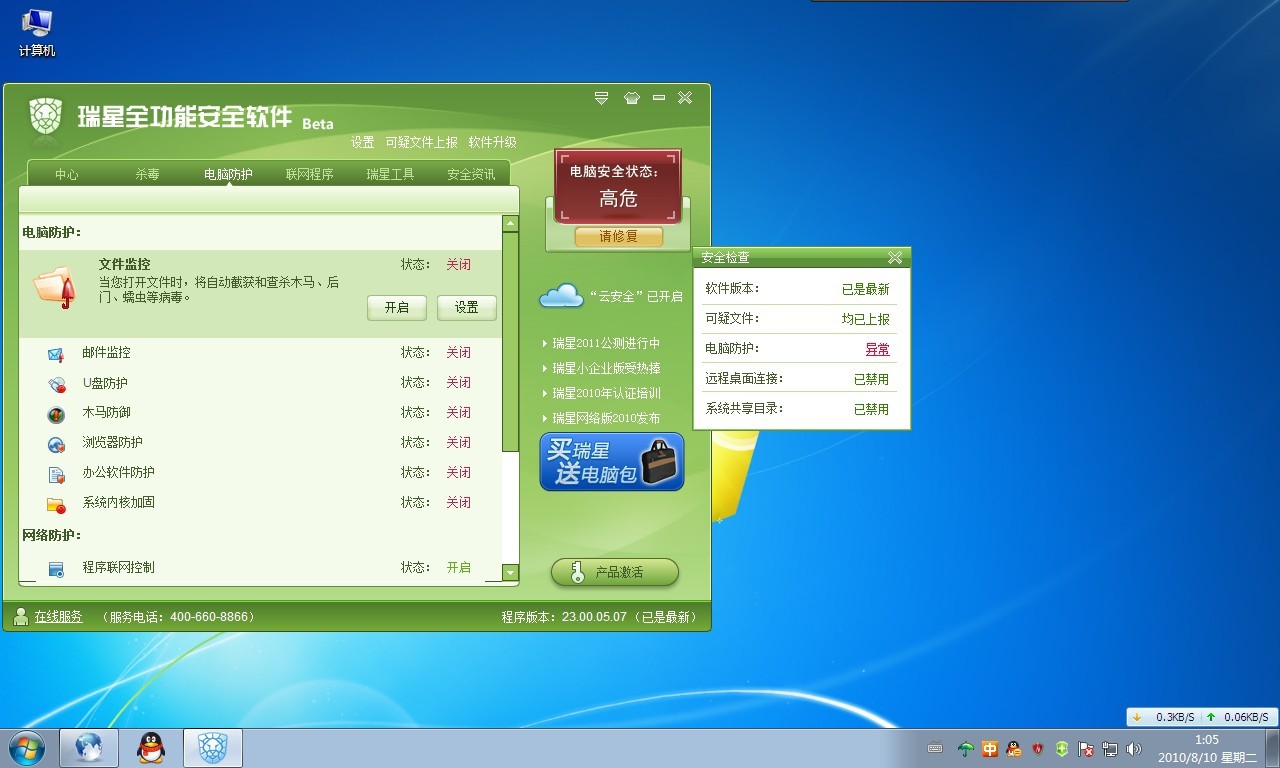Screen dimensions: 1280x768
Task: Open the 瑞星小企业版受热捧 news link
Action: tap(606, 368)
